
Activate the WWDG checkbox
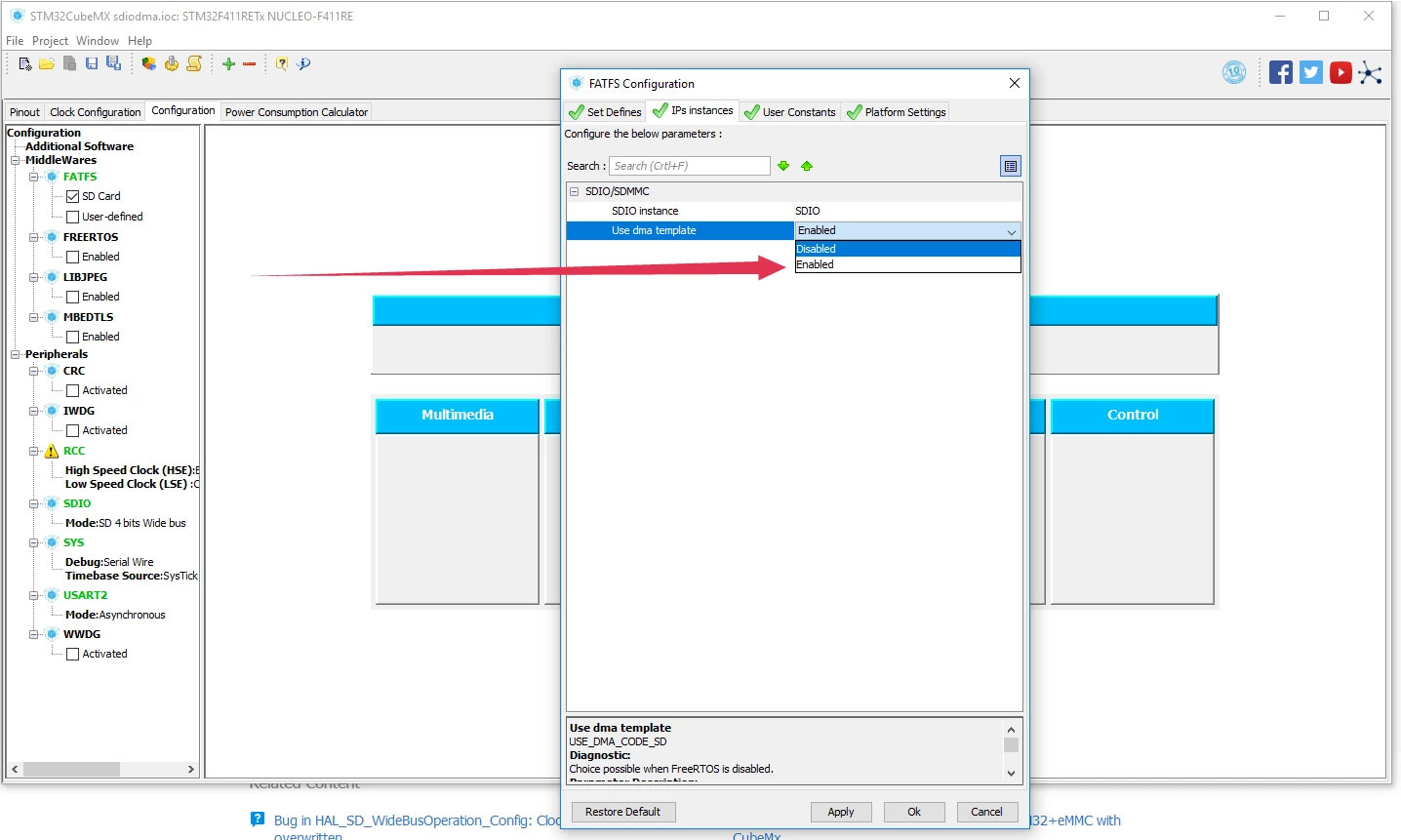click(x=72, y=654)
